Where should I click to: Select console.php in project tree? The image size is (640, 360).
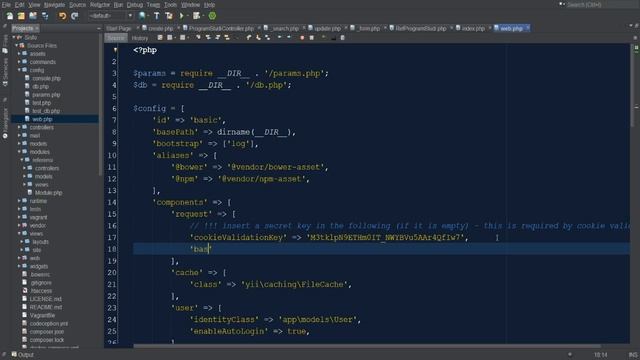coord(46,78)
